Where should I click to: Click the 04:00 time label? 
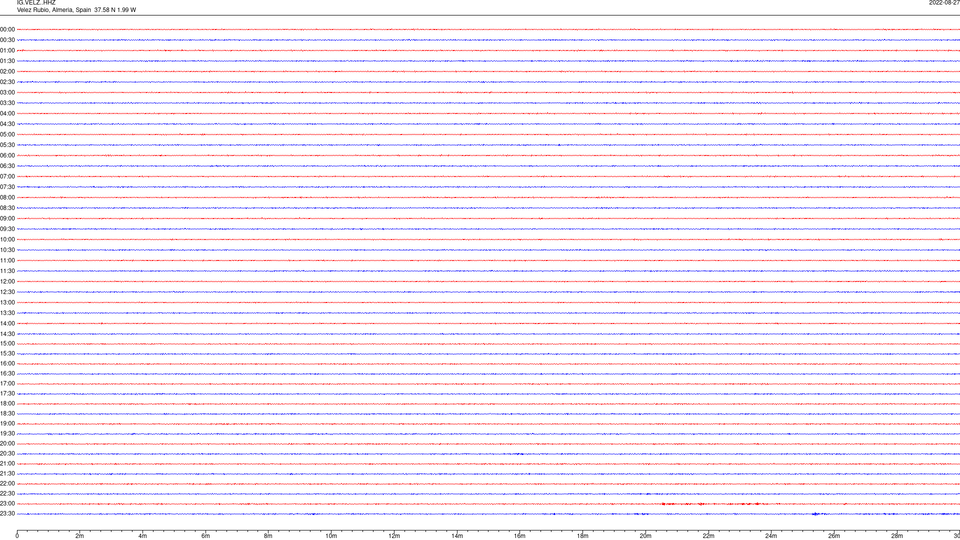7,113
